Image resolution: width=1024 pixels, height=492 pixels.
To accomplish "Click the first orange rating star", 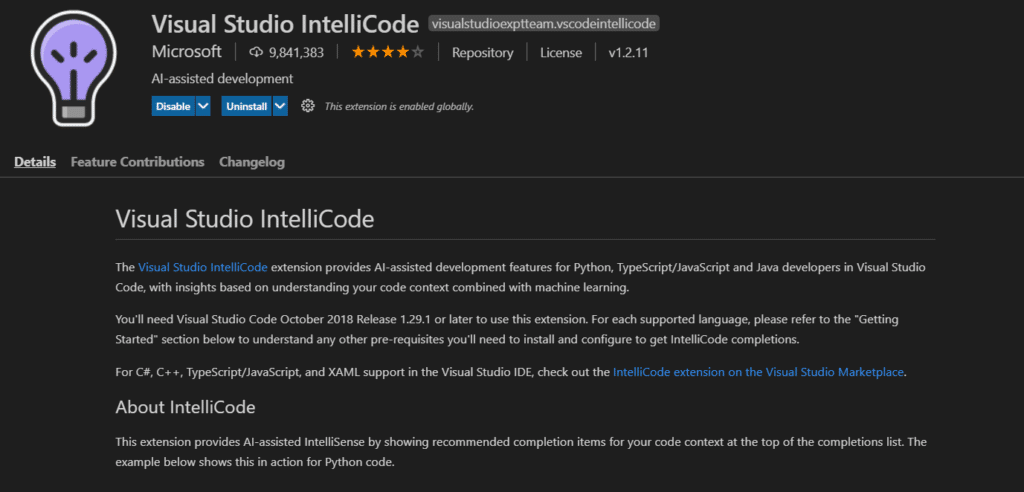I will pyautogui.click(x=358, y=53).
